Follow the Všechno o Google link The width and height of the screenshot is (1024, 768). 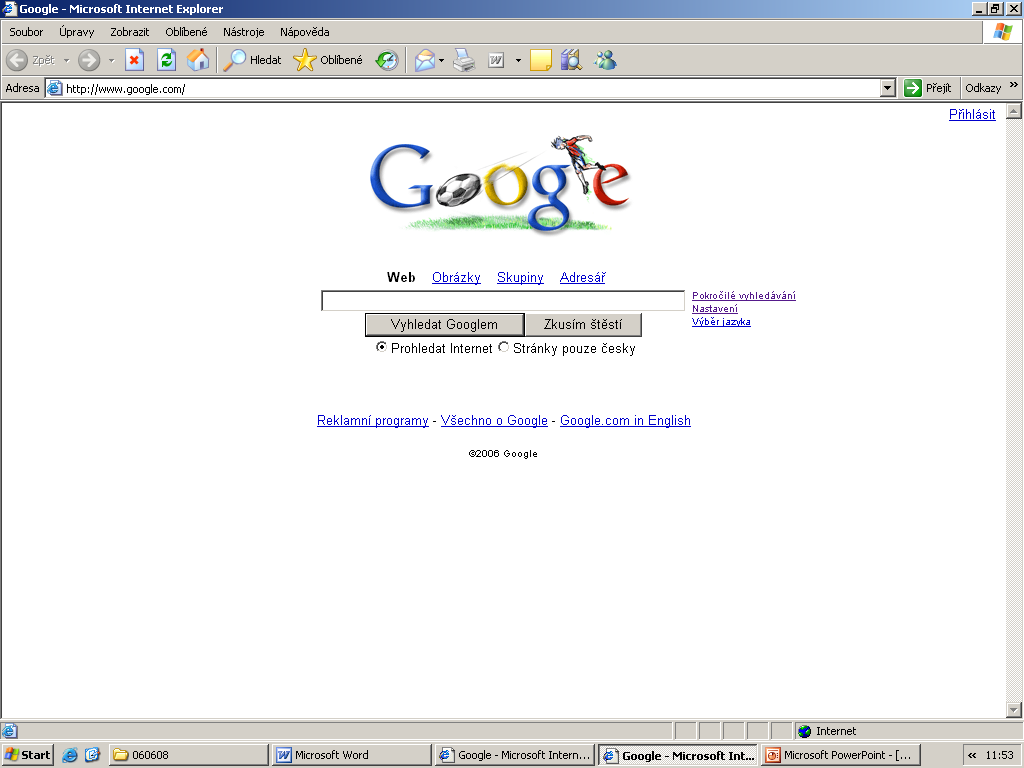[494, 421]
